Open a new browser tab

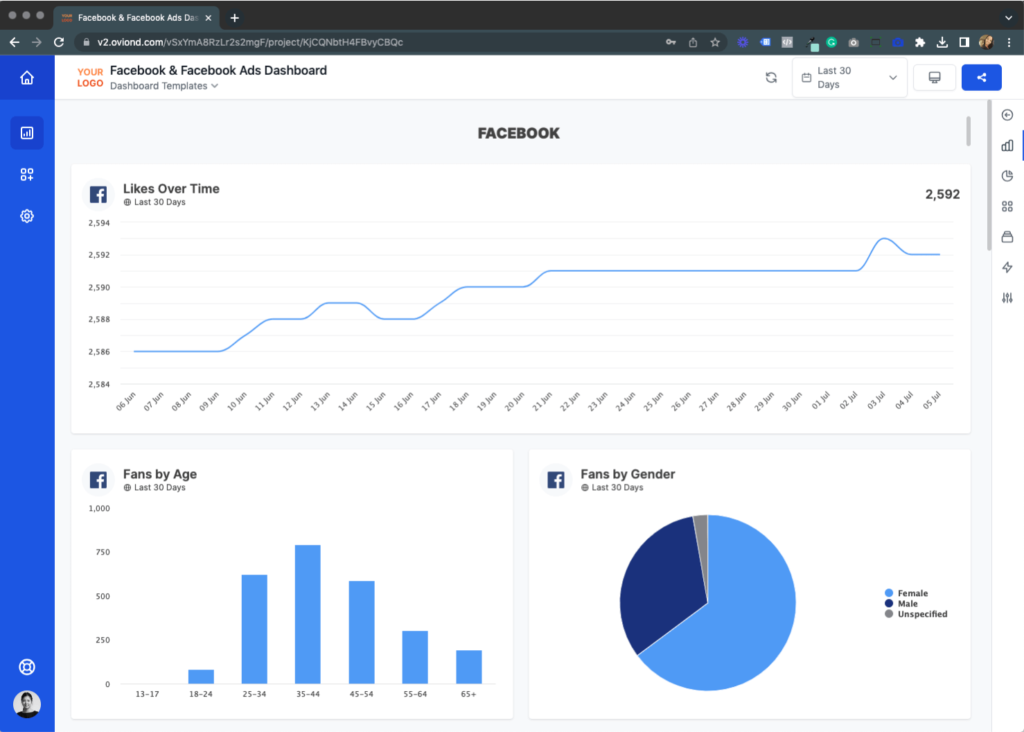[x=234, y=18]
